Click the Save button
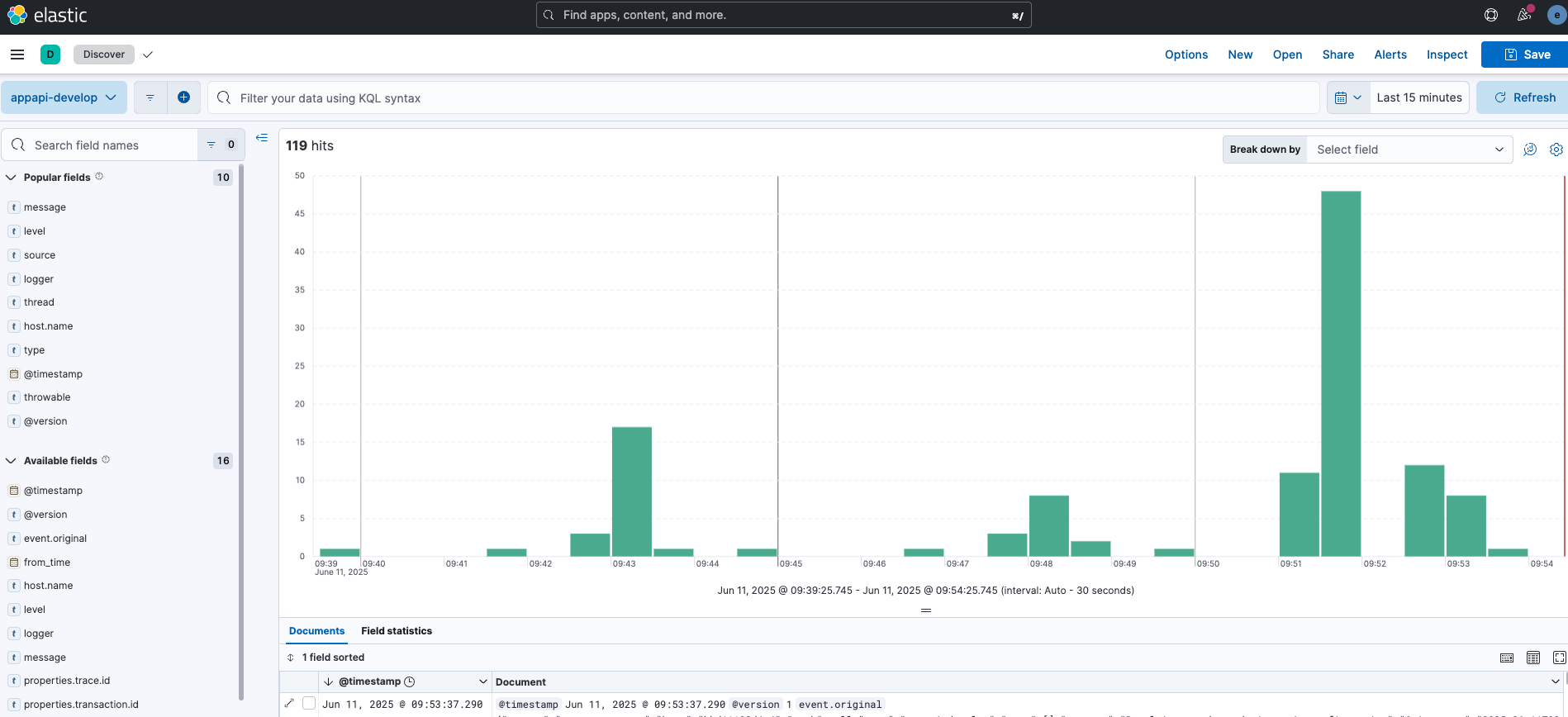 coord(1525,55)
